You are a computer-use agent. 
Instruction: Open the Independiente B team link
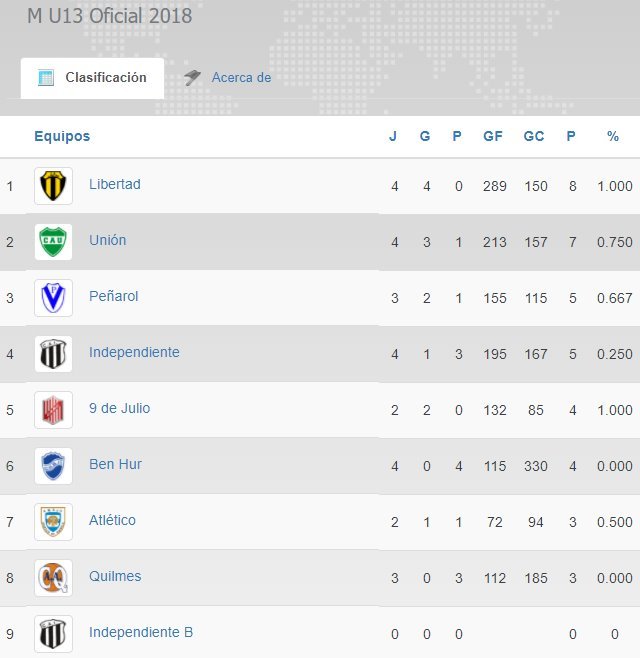[x=141, y=633]
